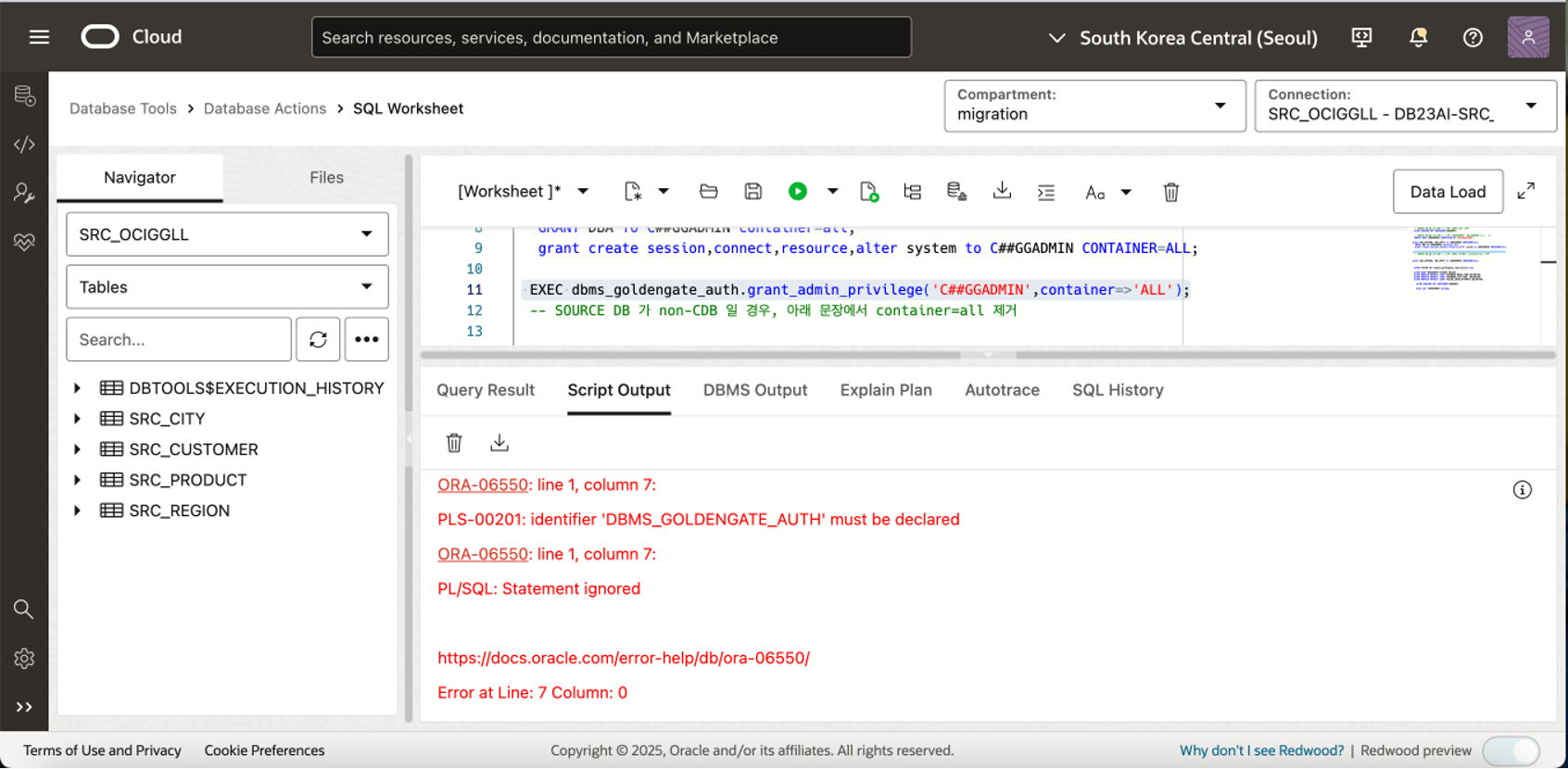Open the Worksheet name dropdown arrow
This screenshot has height=769, width=1568.
click(583, 192)
